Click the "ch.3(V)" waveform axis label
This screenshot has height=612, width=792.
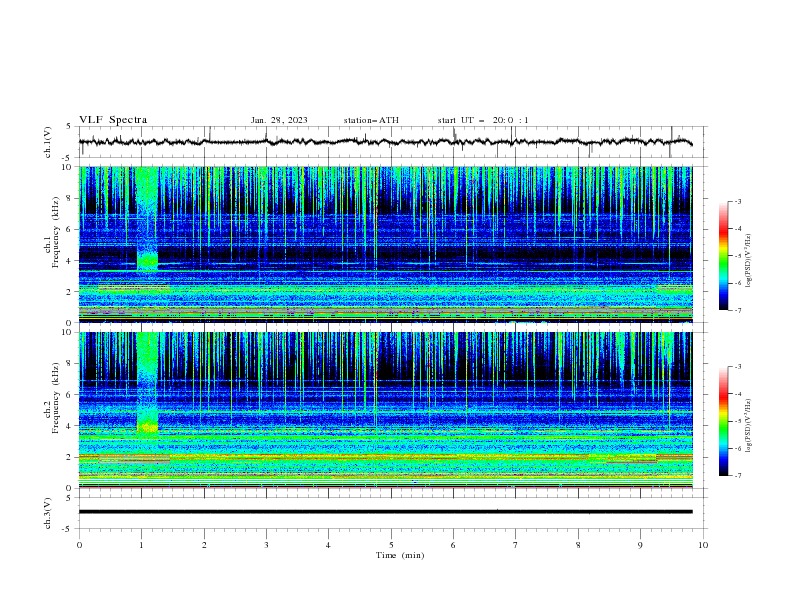(48, 513)
